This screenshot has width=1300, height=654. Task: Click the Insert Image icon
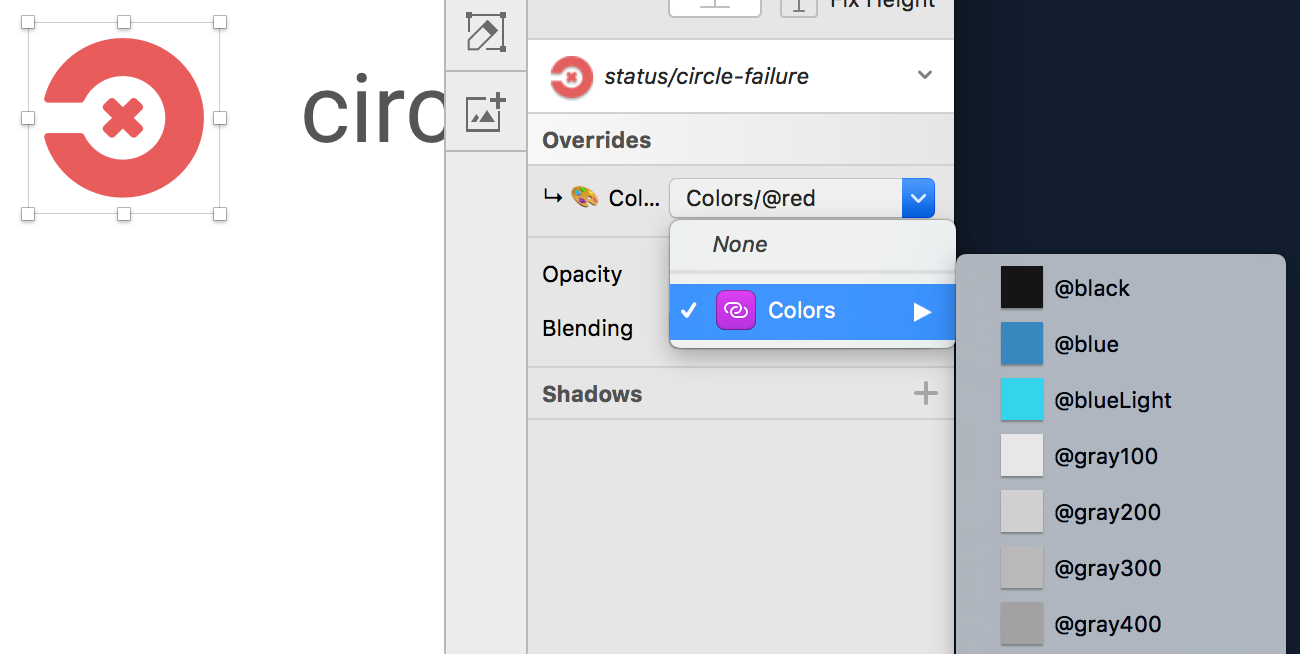486,113
